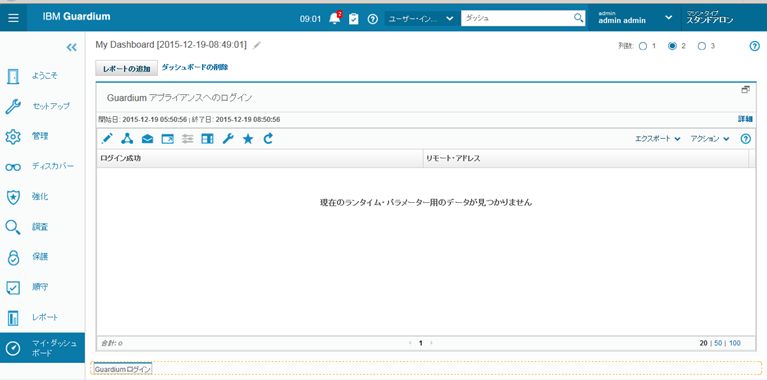Viewport: 767px width, 380px height.
Task: Click the 順守 checkmark icon in sidebar
Action: pyautogui.click(x=13, y=288)
